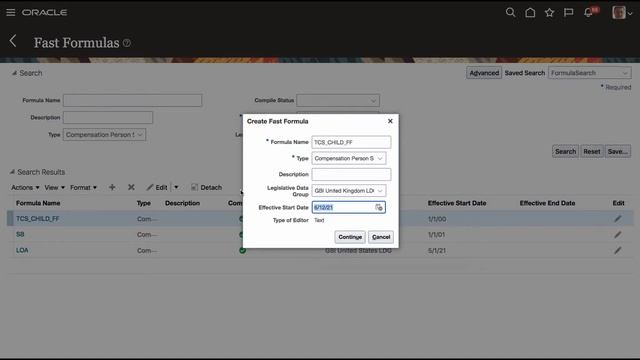The width and height of the screenshot is (640, 360).
Task: Click the Advanced button
Action: pyautogui.click(x=484, y=73)
